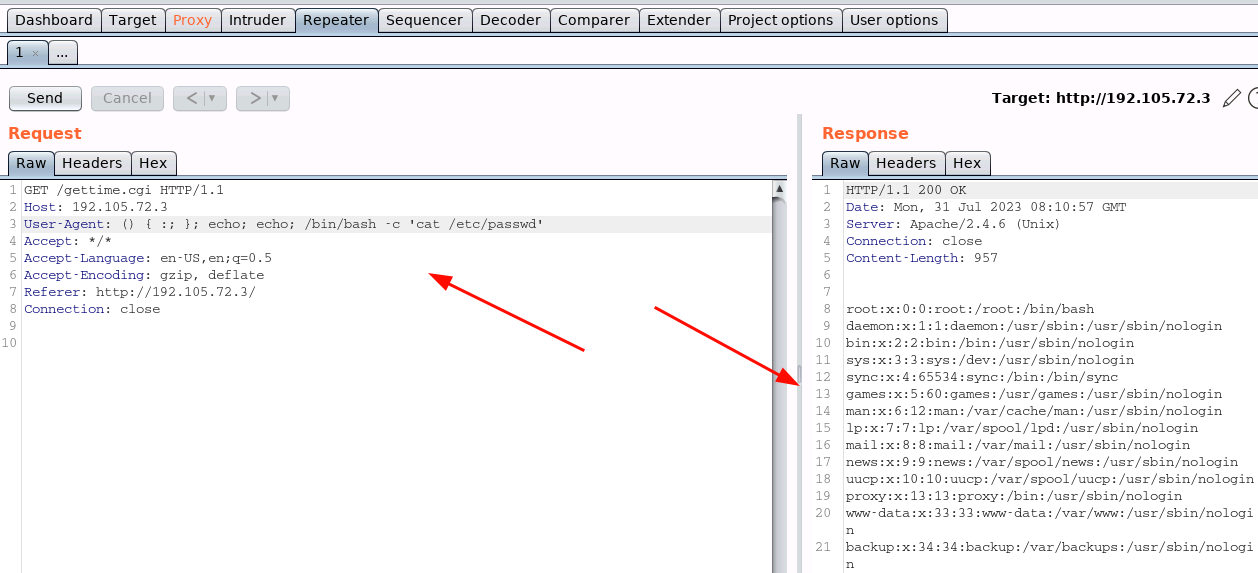
Task: Select the Raw tab in Response panel
Action: click(x=845, y=163)
